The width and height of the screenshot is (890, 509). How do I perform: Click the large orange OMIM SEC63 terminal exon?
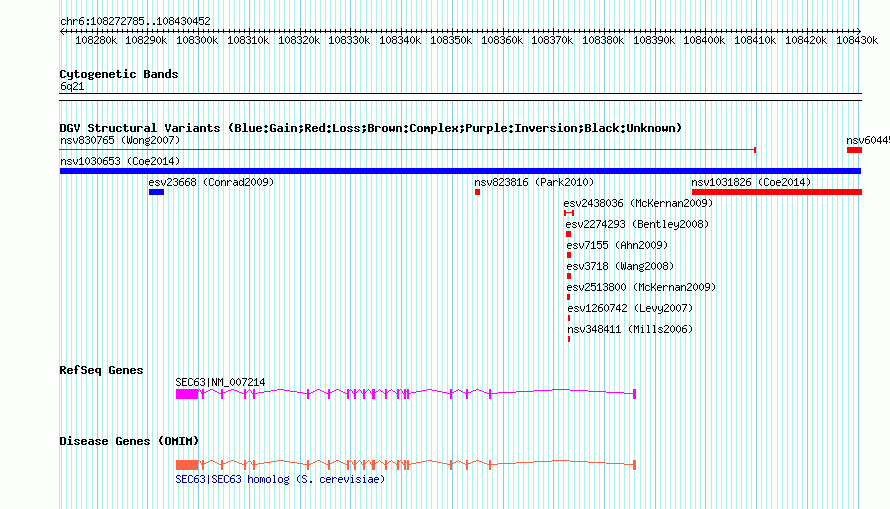(x=187, y=465)
